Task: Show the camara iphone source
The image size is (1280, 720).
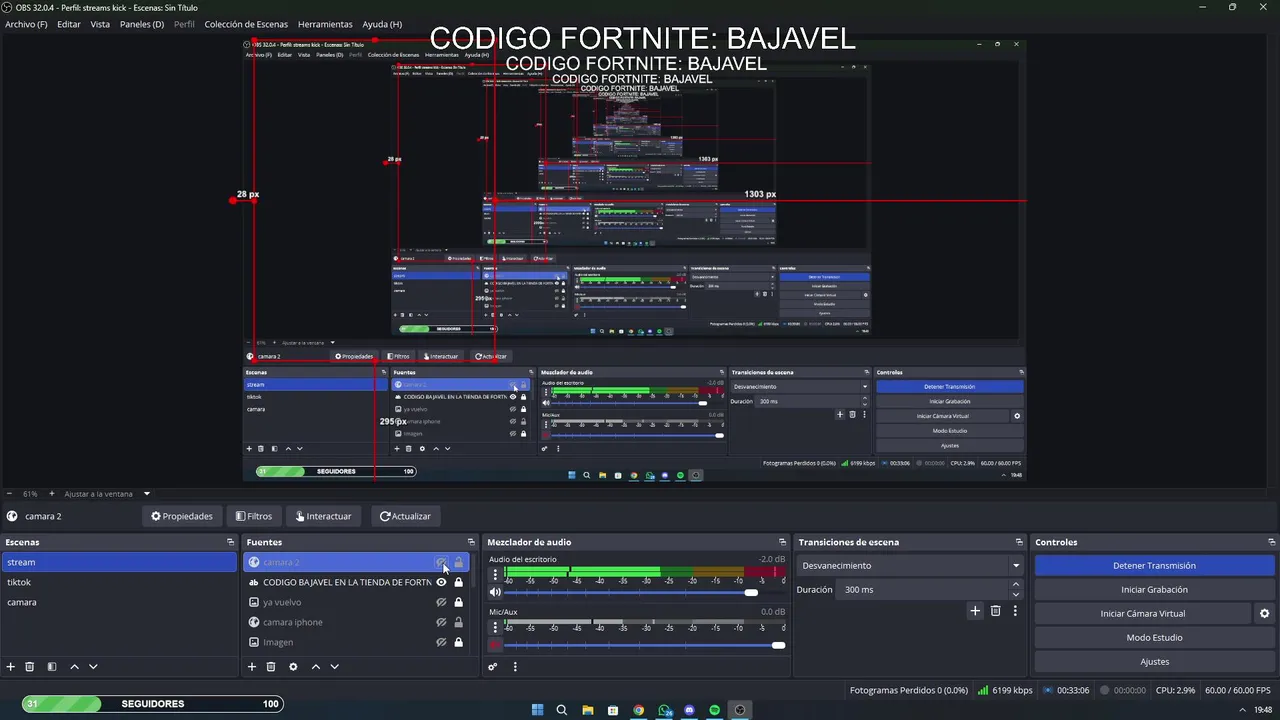Action: coord(441,622)
